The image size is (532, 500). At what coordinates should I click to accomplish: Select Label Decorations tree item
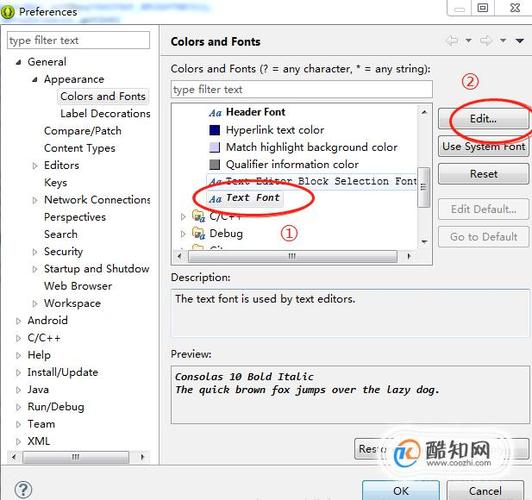click(x=105, y=114)
